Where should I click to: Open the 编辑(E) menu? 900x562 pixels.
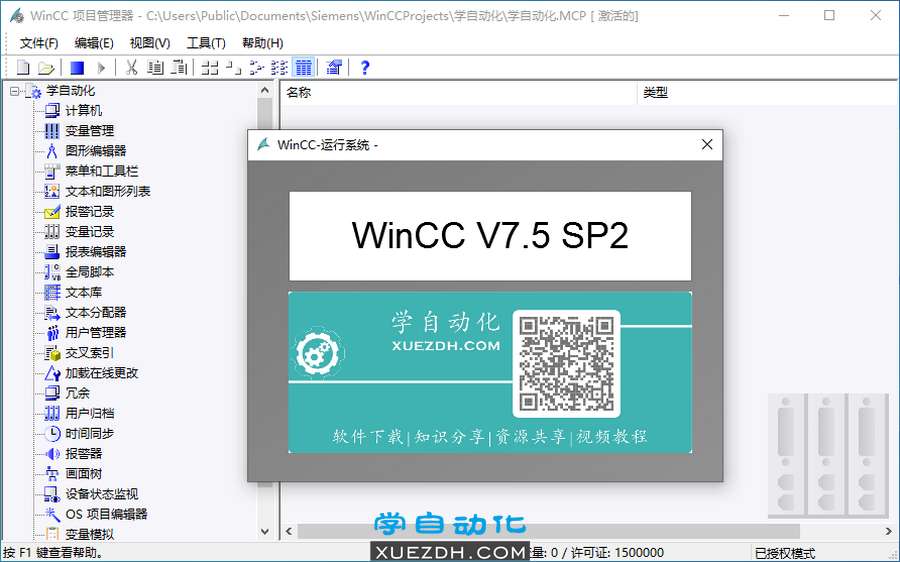pyautogui.click(x=94, y=43)
